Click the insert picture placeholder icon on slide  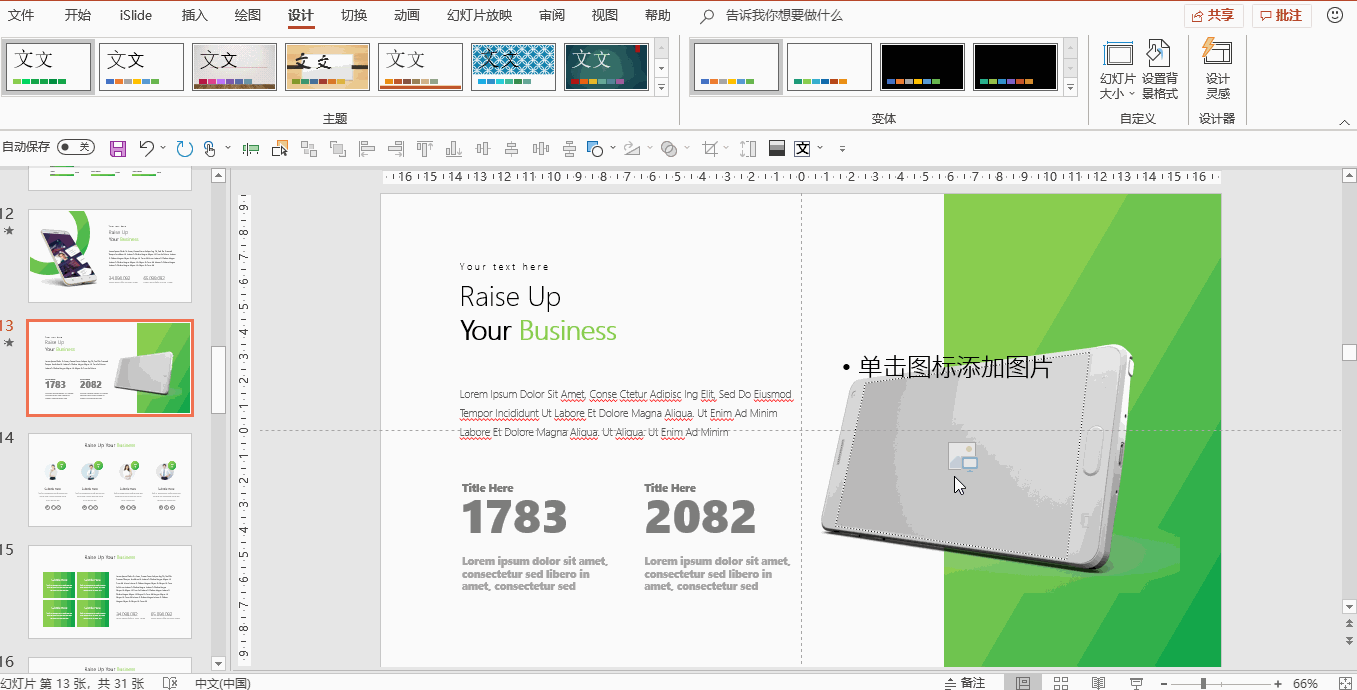[x=962, y=456]
